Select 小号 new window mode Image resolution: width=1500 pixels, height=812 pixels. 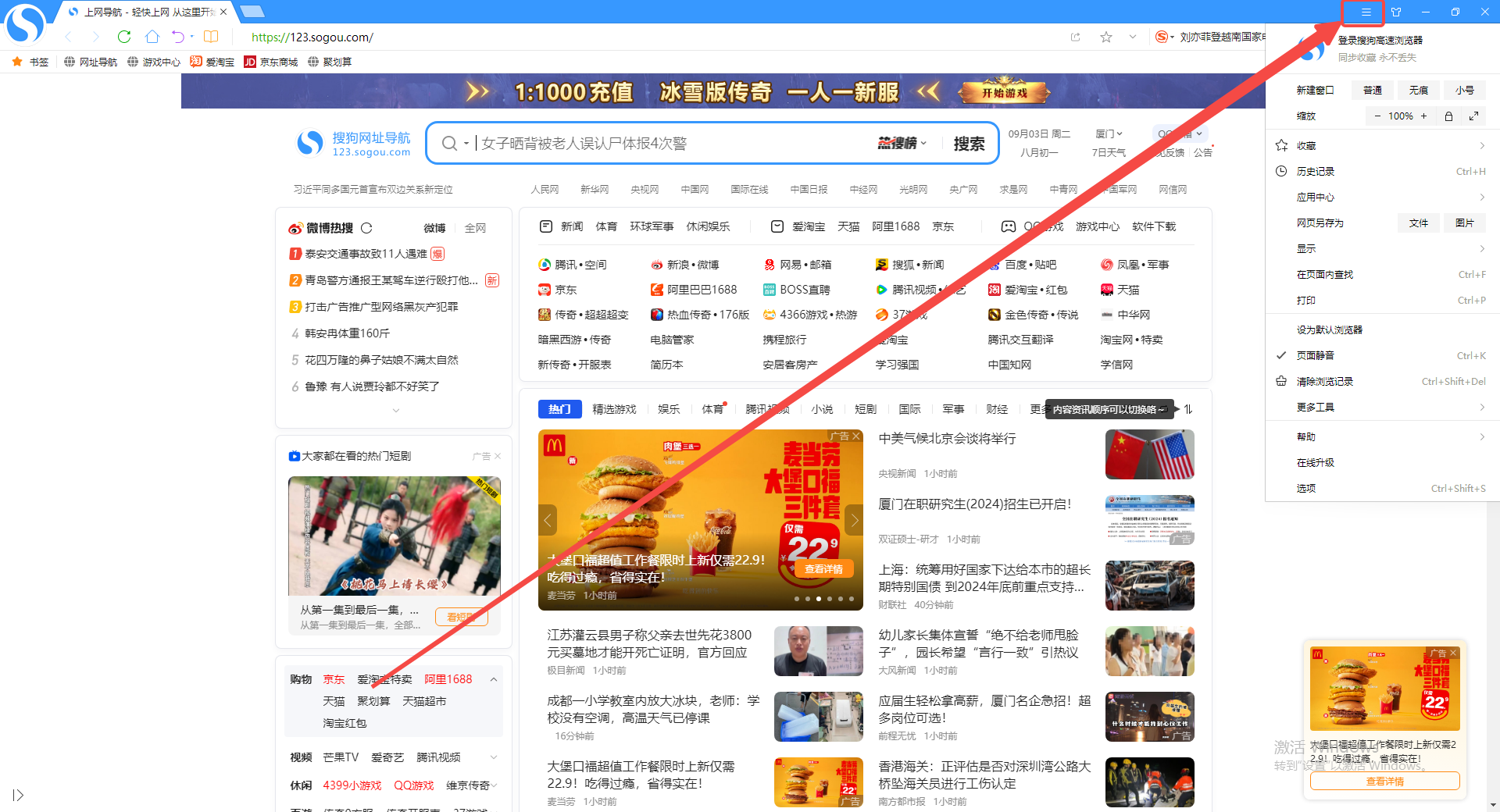1464,90
